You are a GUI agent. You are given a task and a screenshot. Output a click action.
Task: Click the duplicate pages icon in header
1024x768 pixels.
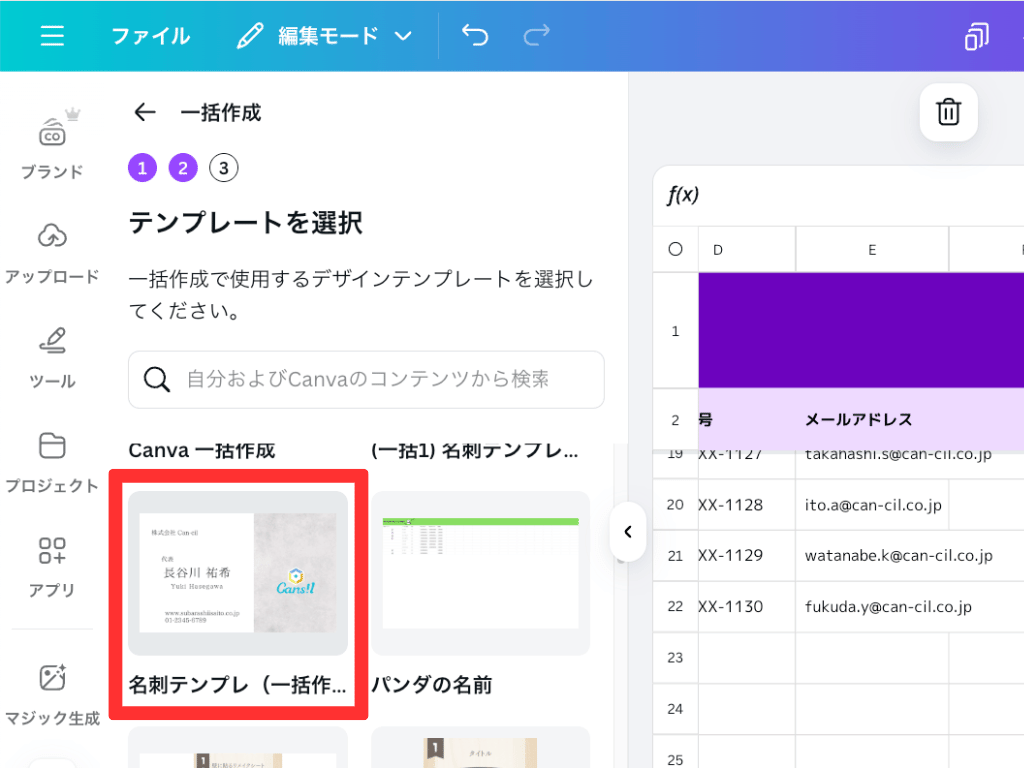click(x=976, y=36)
